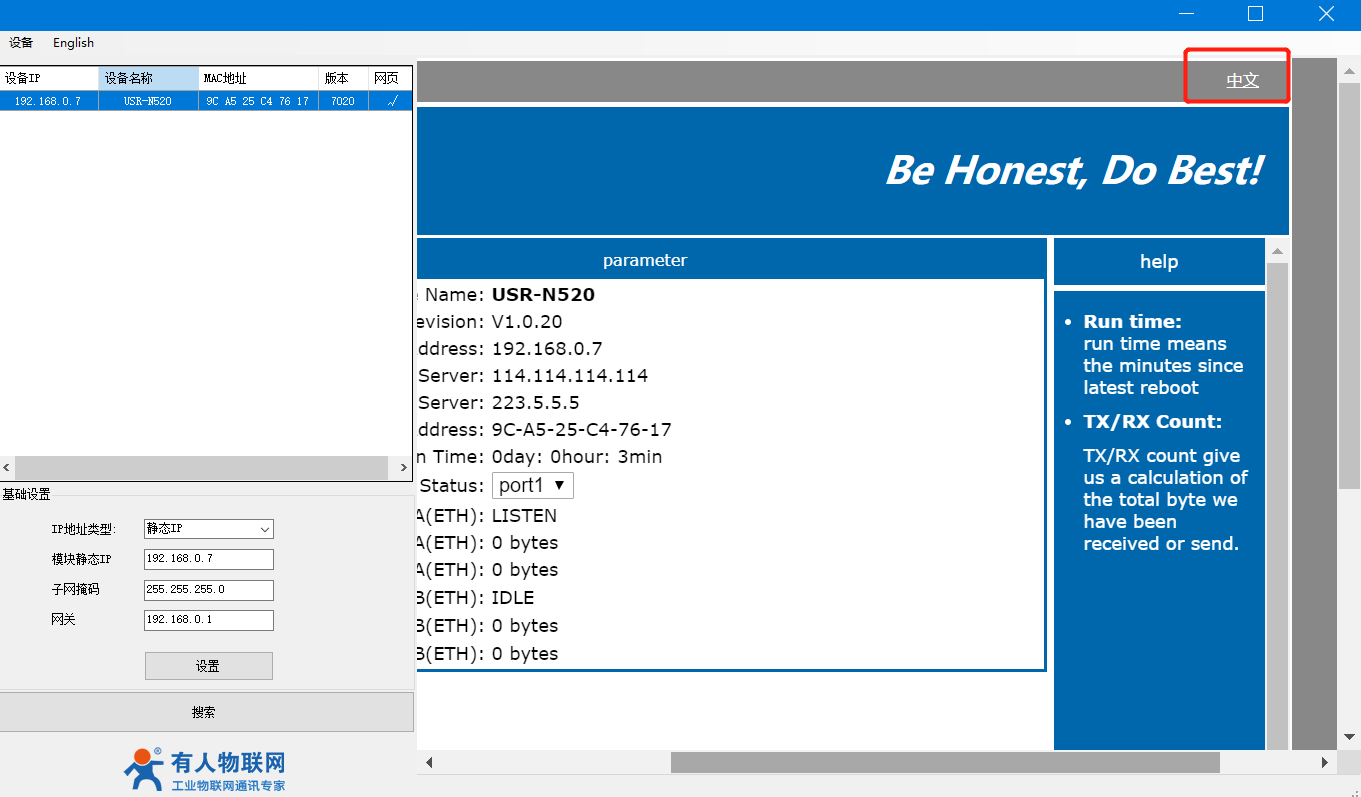This screenshot has height=797, width=1361.
Task: Click the web page's vertical scroll up arrow
Action: (x=1348, y=69)
